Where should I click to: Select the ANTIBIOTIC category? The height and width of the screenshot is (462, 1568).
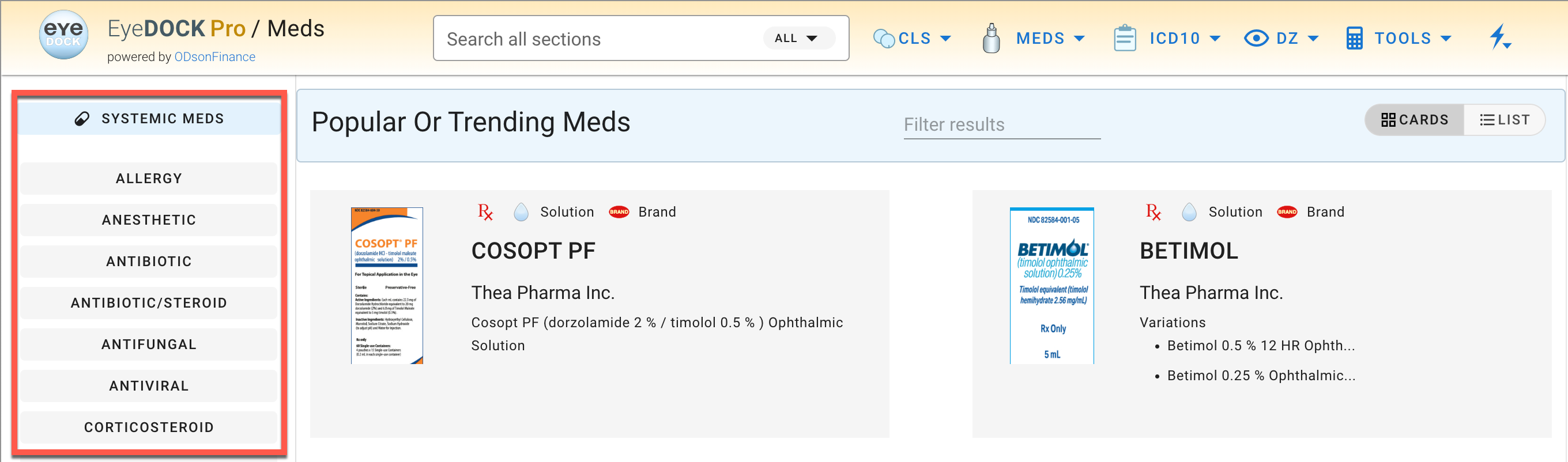149,262
